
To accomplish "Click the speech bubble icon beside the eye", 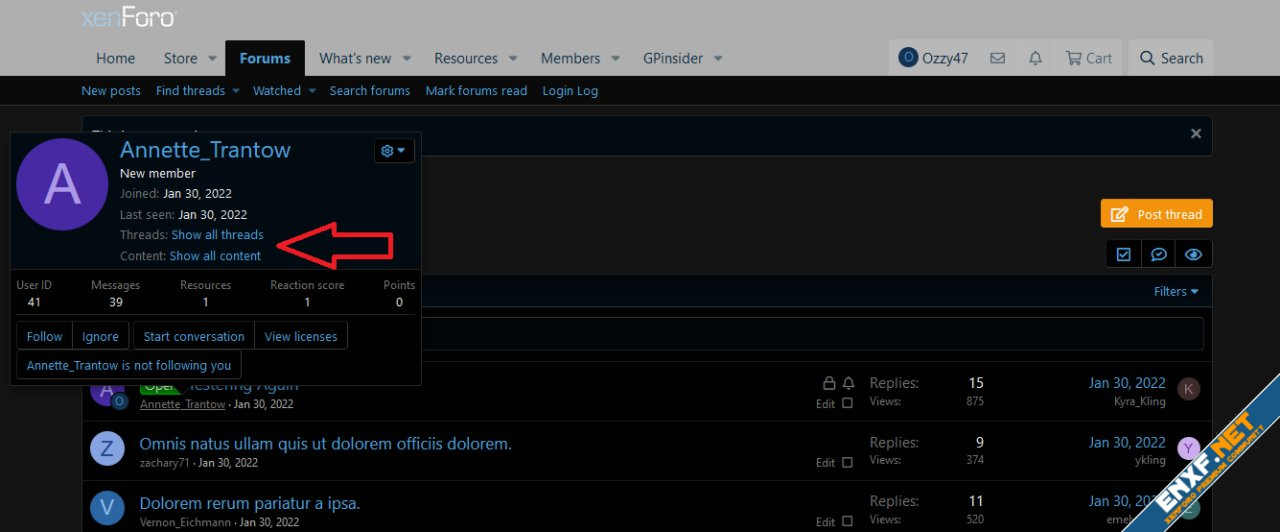I will pos(1158,254).
